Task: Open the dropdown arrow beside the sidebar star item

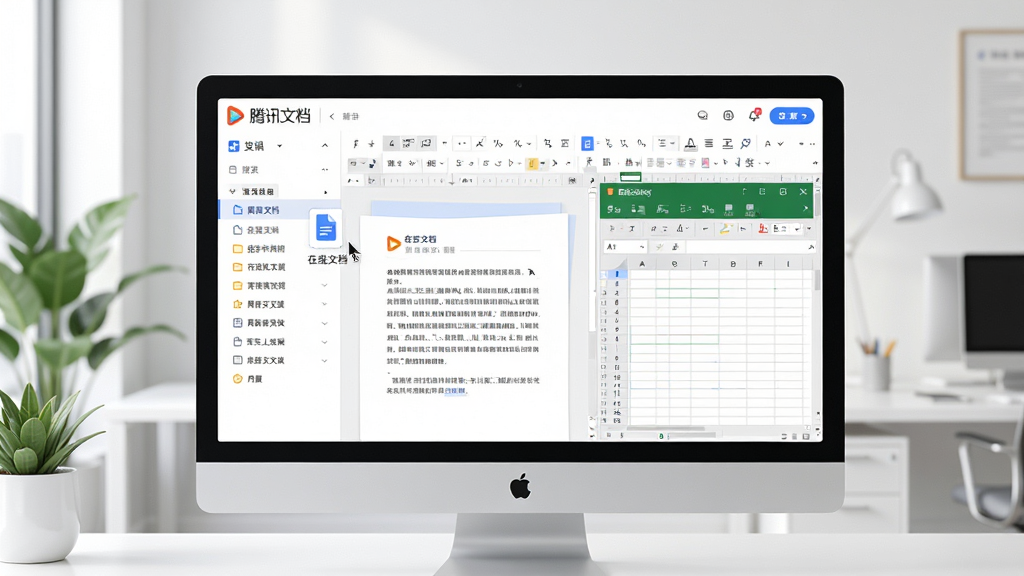Action: 280,146
